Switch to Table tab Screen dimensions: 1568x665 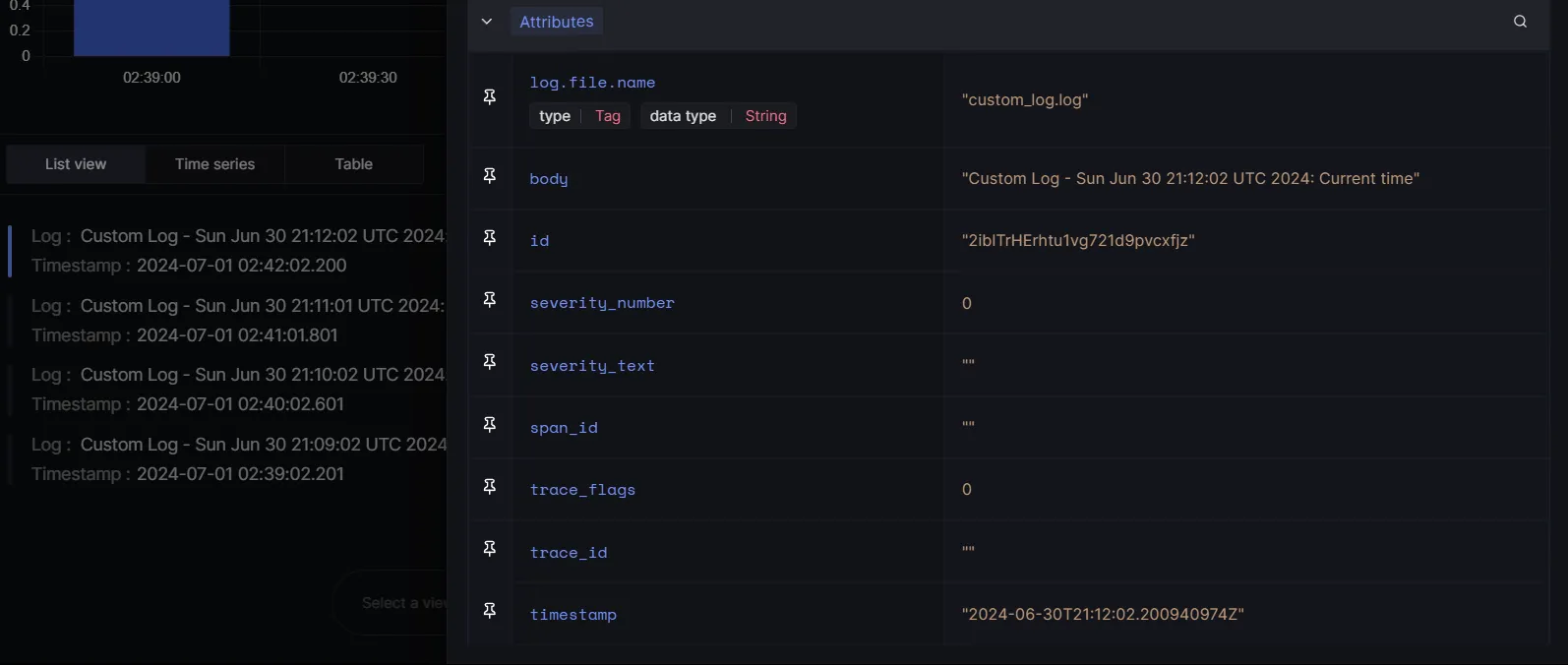[x=354, y=164]
